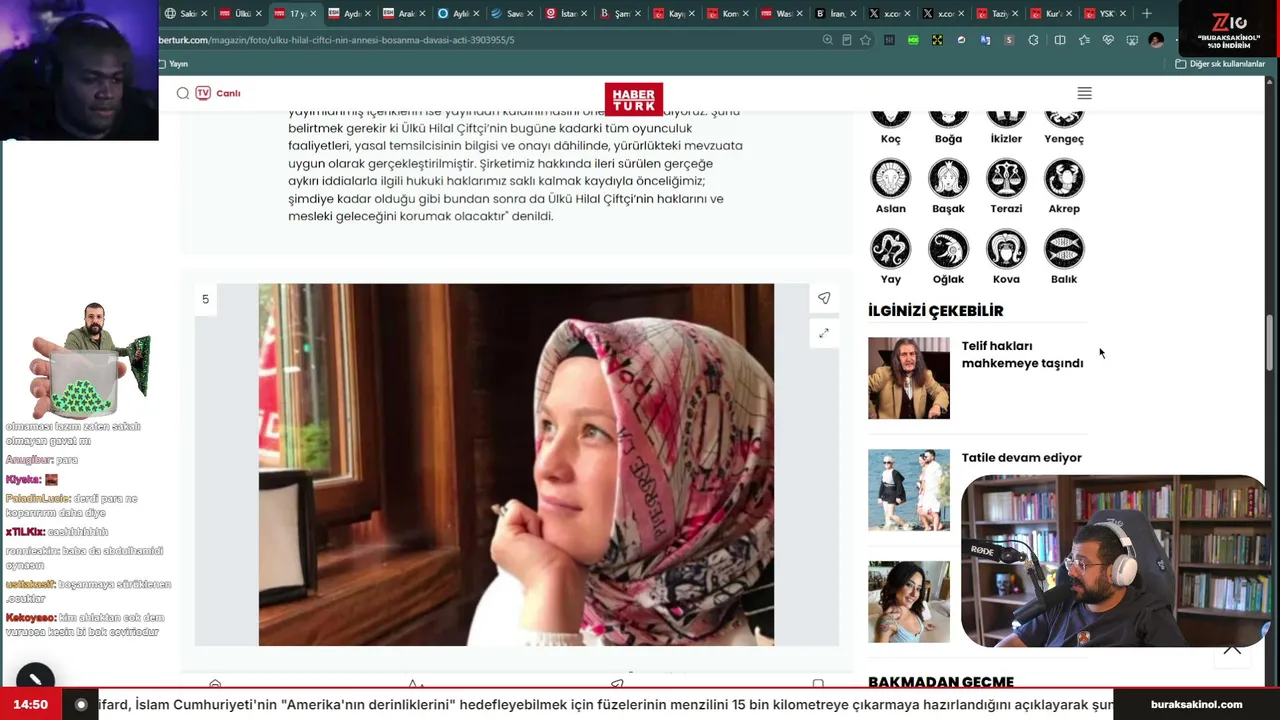Open the green NOX browser extension
Viewport: 1280px width, 720px height.
point(913,40)
